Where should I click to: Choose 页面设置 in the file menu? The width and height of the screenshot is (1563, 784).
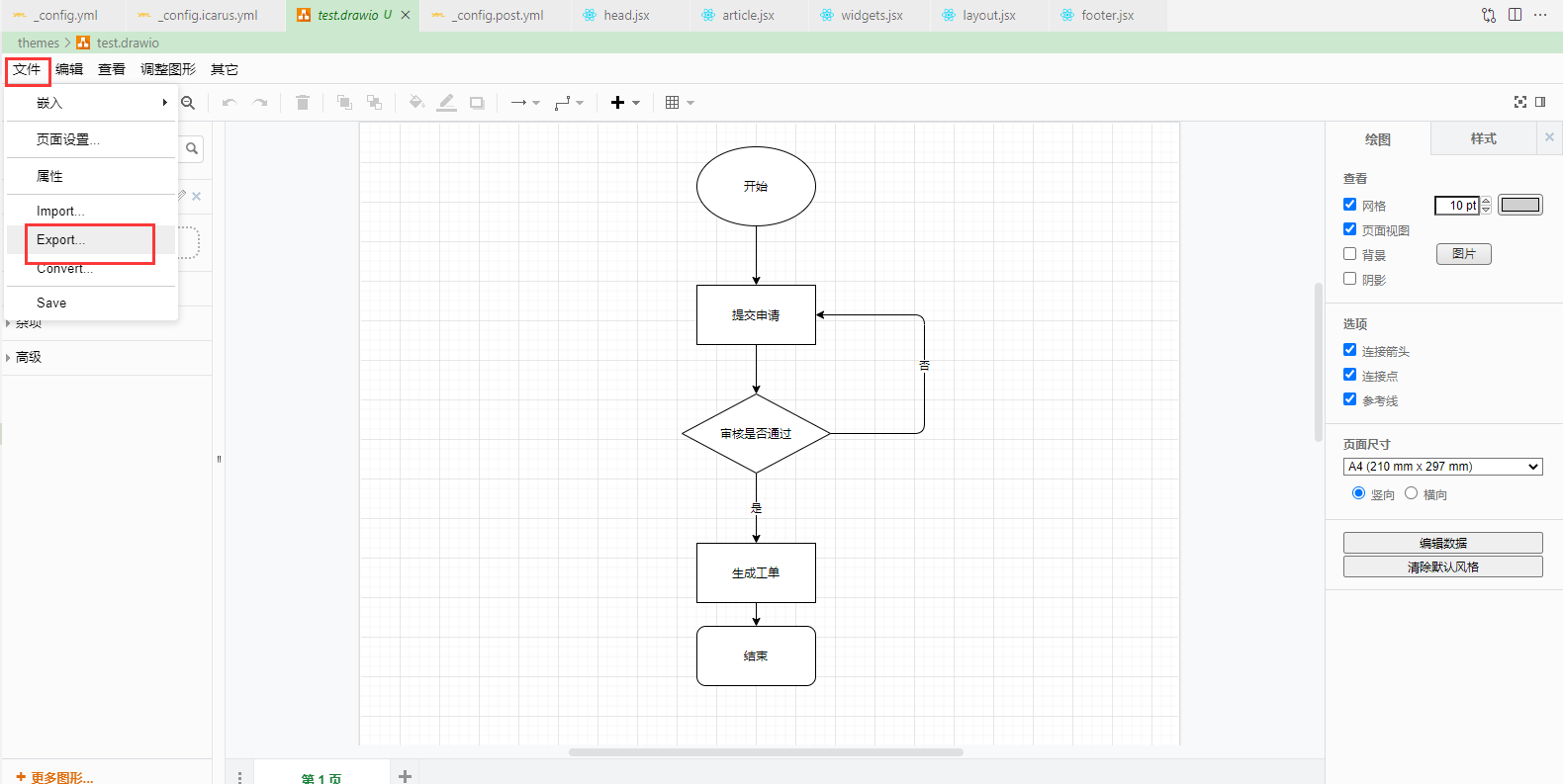pos(91,139)
